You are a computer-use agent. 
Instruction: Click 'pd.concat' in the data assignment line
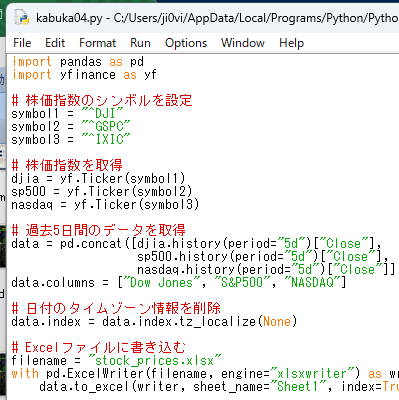coord(91,244)
